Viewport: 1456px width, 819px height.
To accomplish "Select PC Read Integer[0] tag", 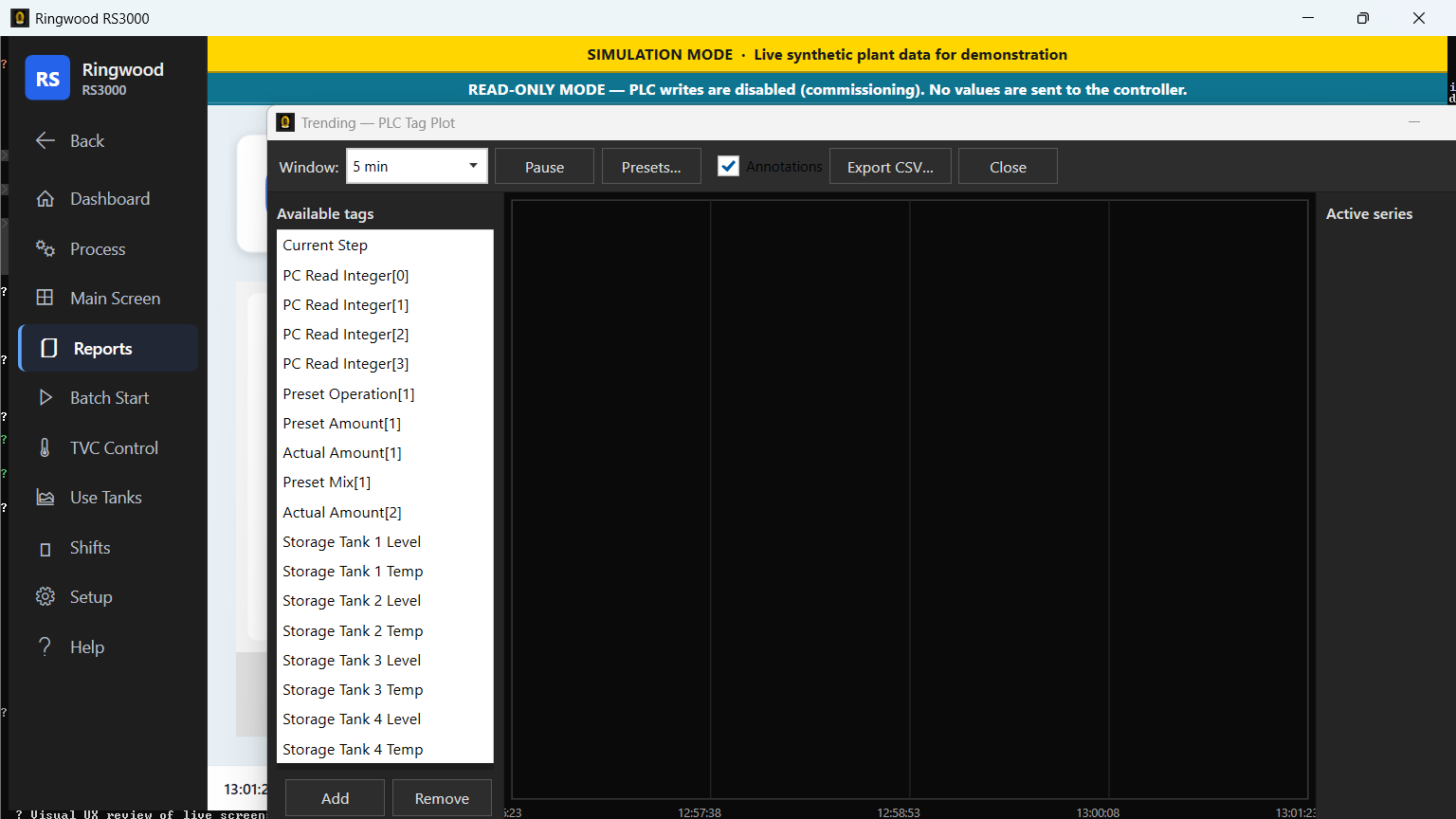I will pyautogui.click(x=385, y=276).
